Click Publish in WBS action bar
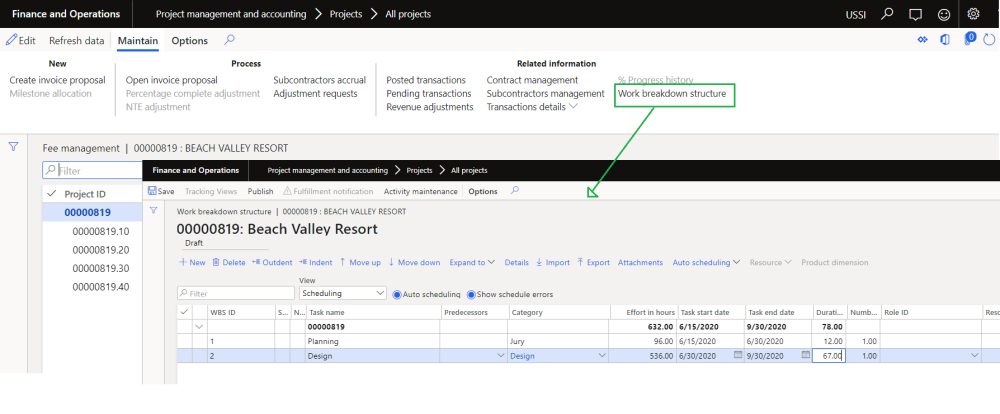Screen dimensions: 1000x414 point(260,191)
